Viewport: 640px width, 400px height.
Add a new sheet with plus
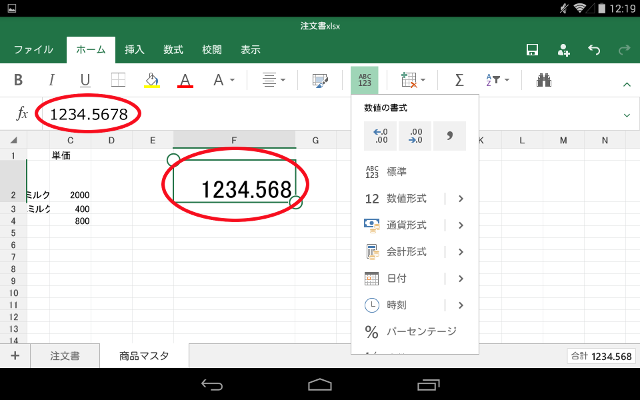pyautogui.click(x=15, y=356)
